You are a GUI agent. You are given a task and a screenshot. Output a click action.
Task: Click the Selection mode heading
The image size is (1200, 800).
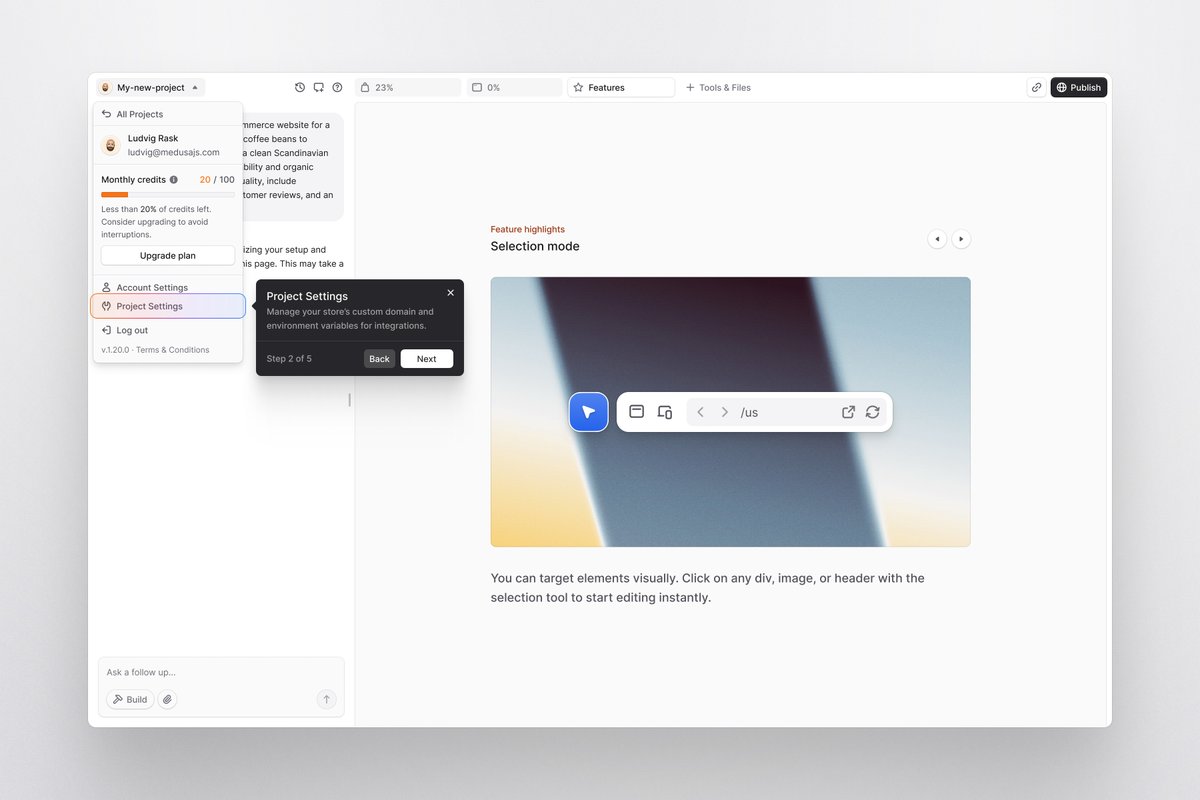(x=535, y=247)
